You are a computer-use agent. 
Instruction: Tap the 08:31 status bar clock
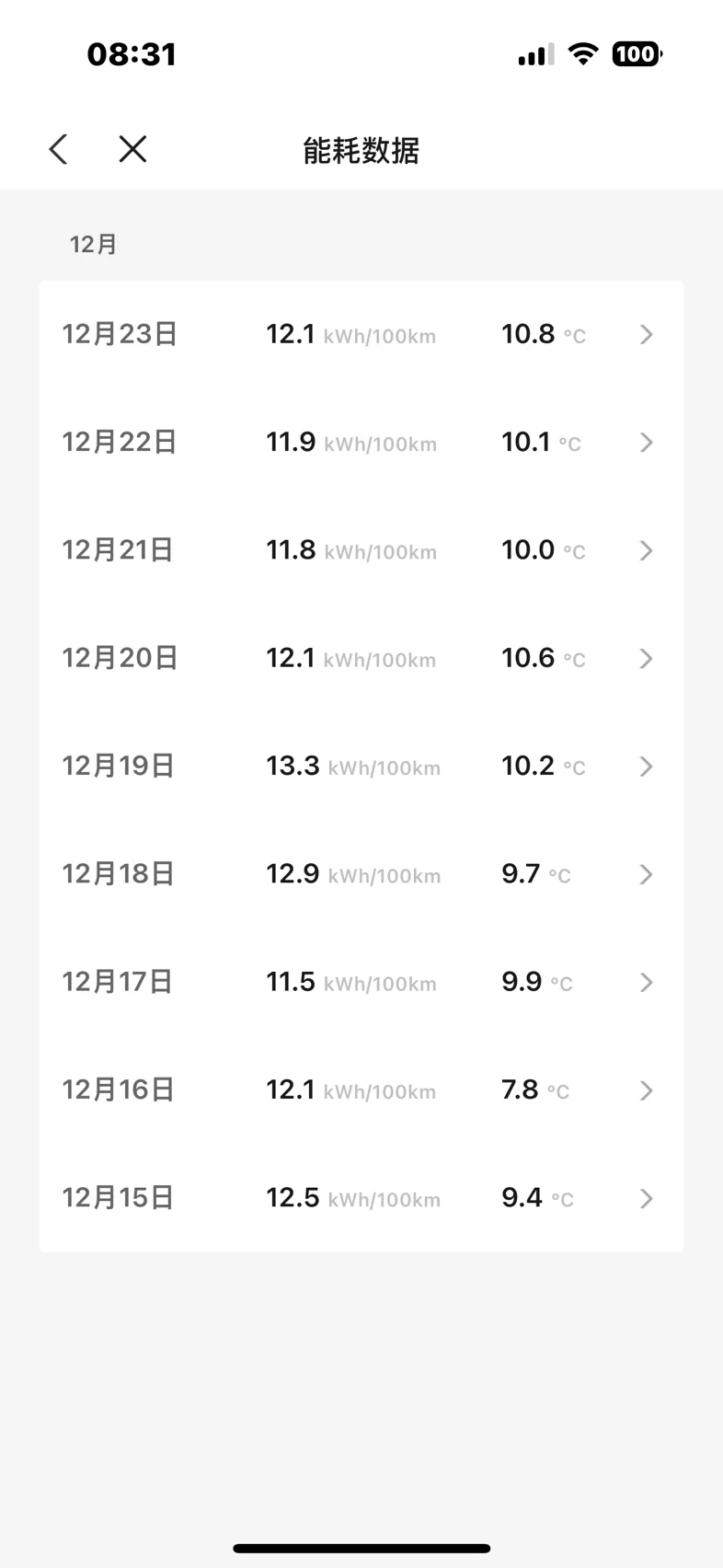132,54
